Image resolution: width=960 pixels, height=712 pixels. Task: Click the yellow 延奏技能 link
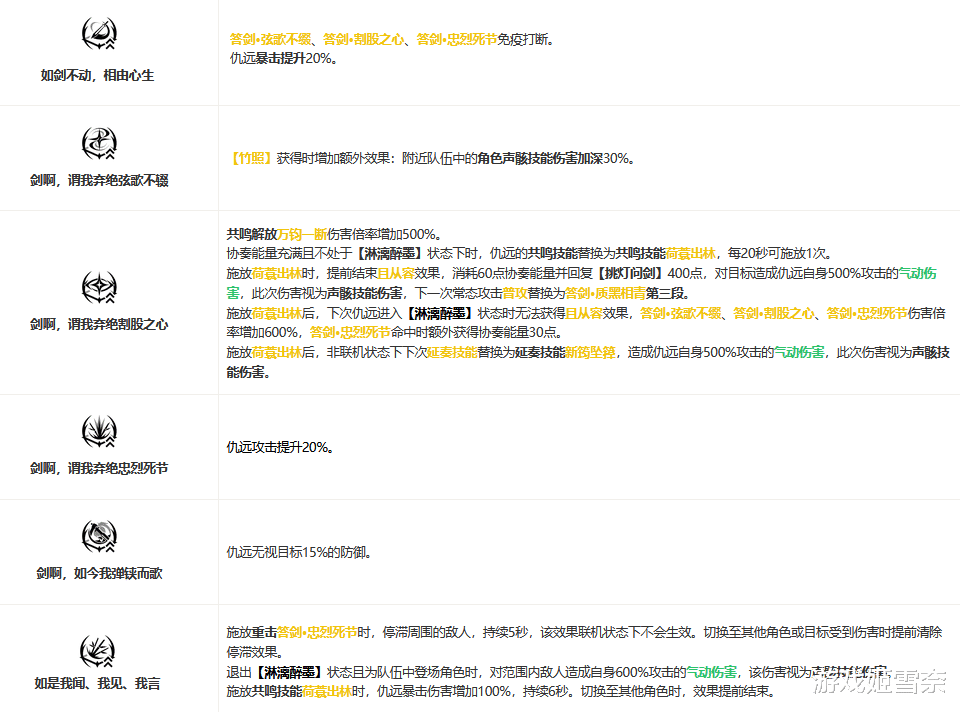point(452,353)
